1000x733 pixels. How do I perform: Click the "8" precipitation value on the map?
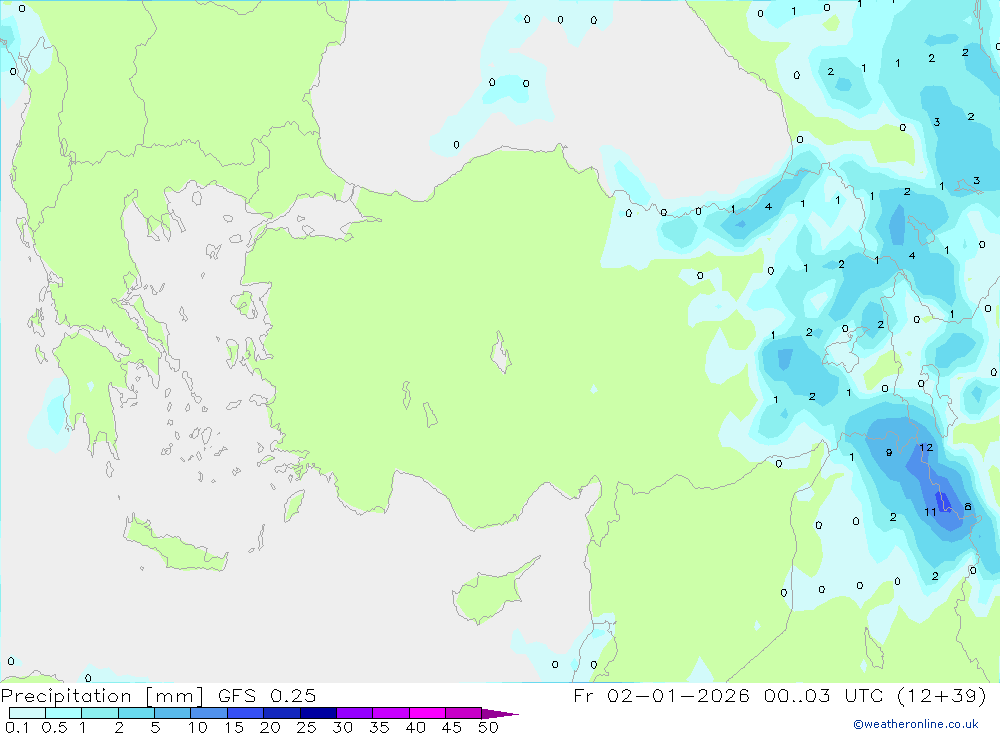(x=967, y=507)
